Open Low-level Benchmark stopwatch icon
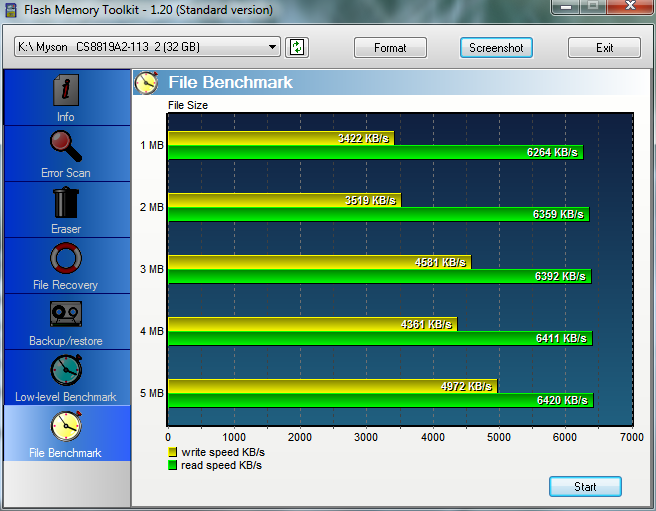 click(x=66, y=370)
